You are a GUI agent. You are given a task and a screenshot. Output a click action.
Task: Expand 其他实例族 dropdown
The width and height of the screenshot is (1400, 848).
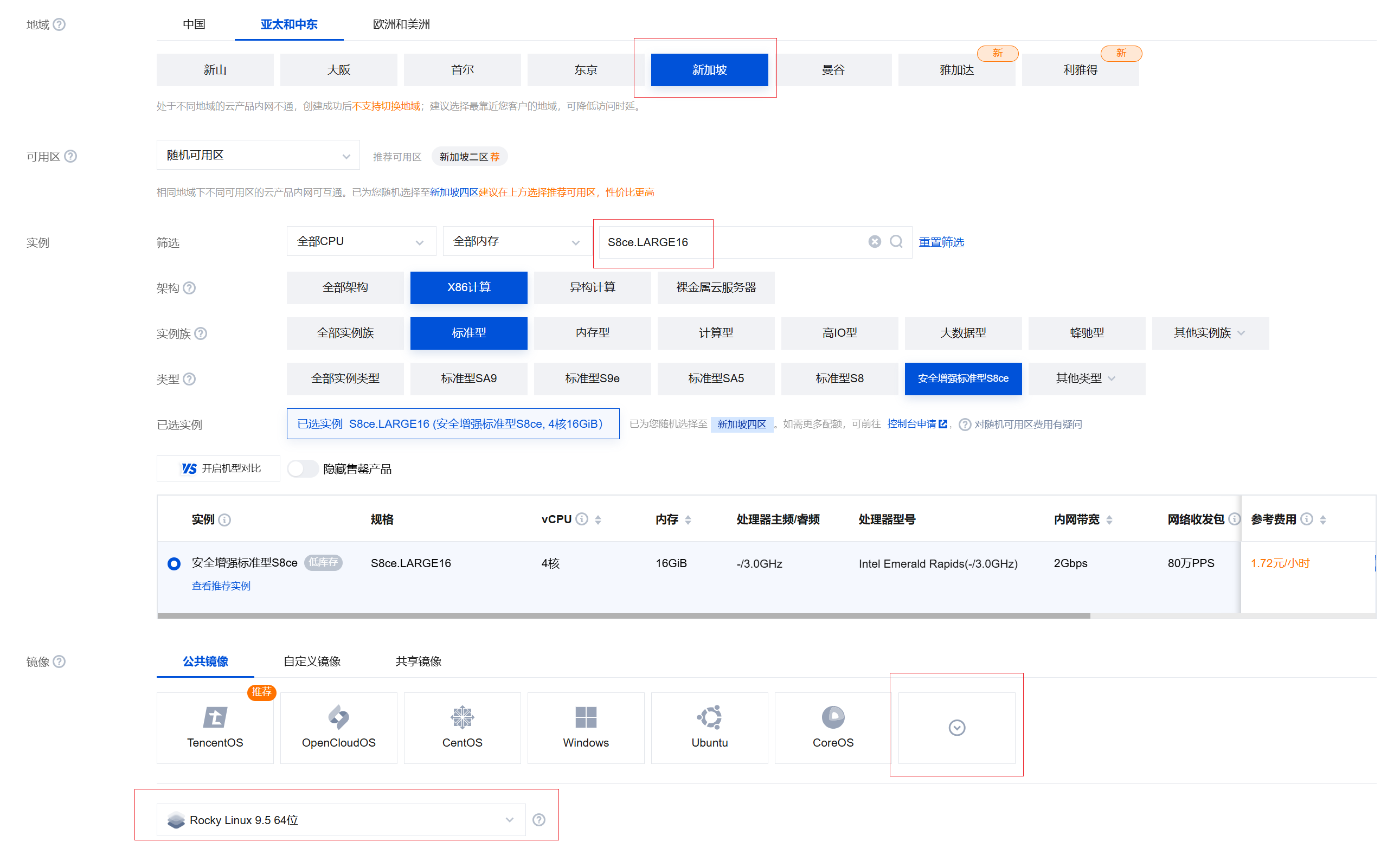[x=1210, y=333]
